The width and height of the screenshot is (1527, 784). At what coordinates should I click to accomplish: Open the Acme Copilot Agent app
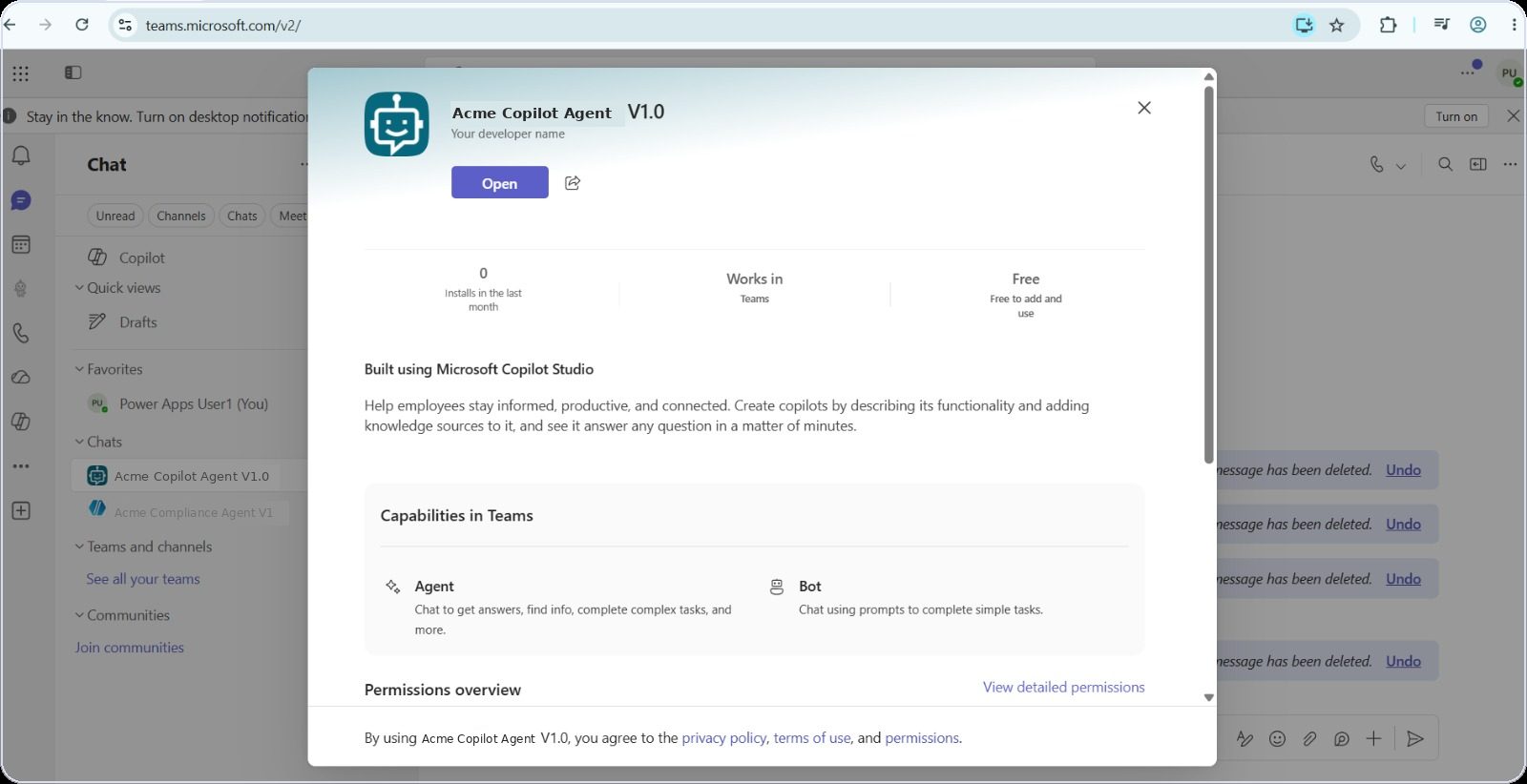(499, 183)
